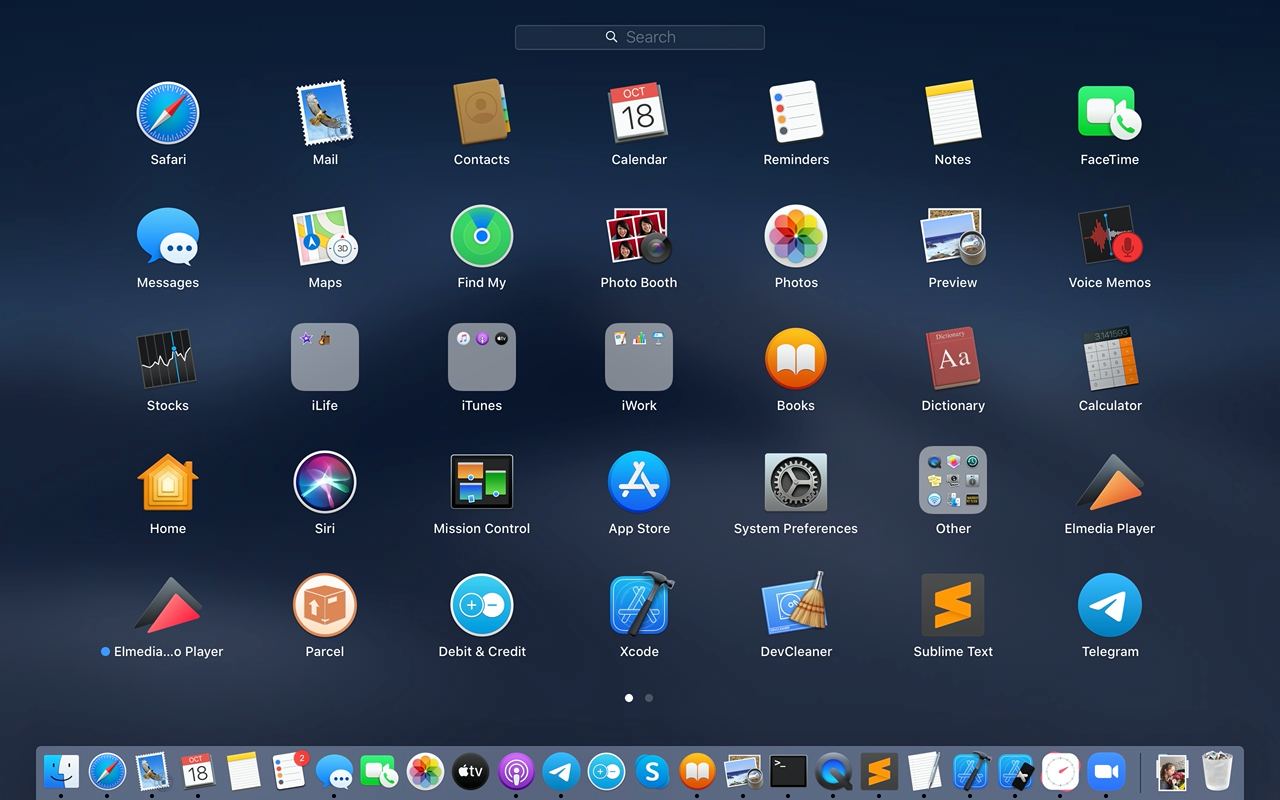Open the Elmedia...o Player with red icon

click(168, 605)
